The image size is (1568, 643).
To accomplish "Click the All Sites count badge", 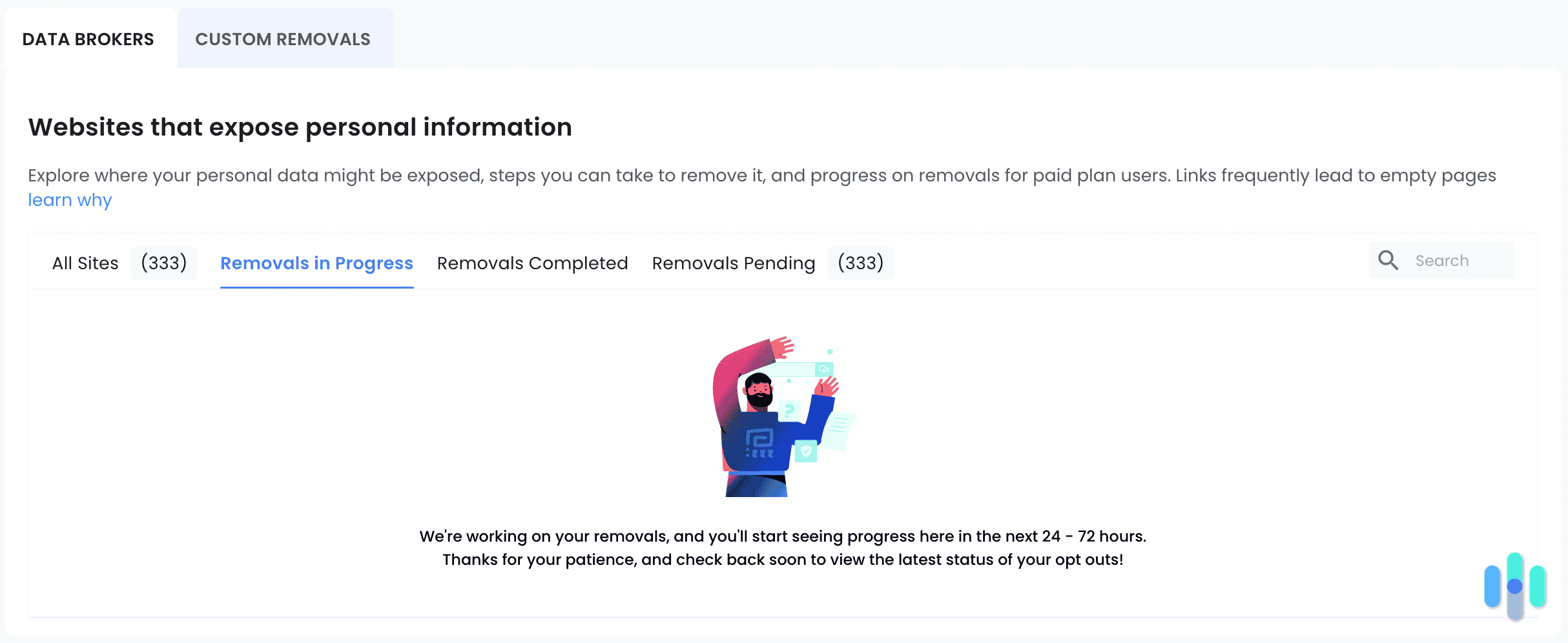I will coord(164,263).
